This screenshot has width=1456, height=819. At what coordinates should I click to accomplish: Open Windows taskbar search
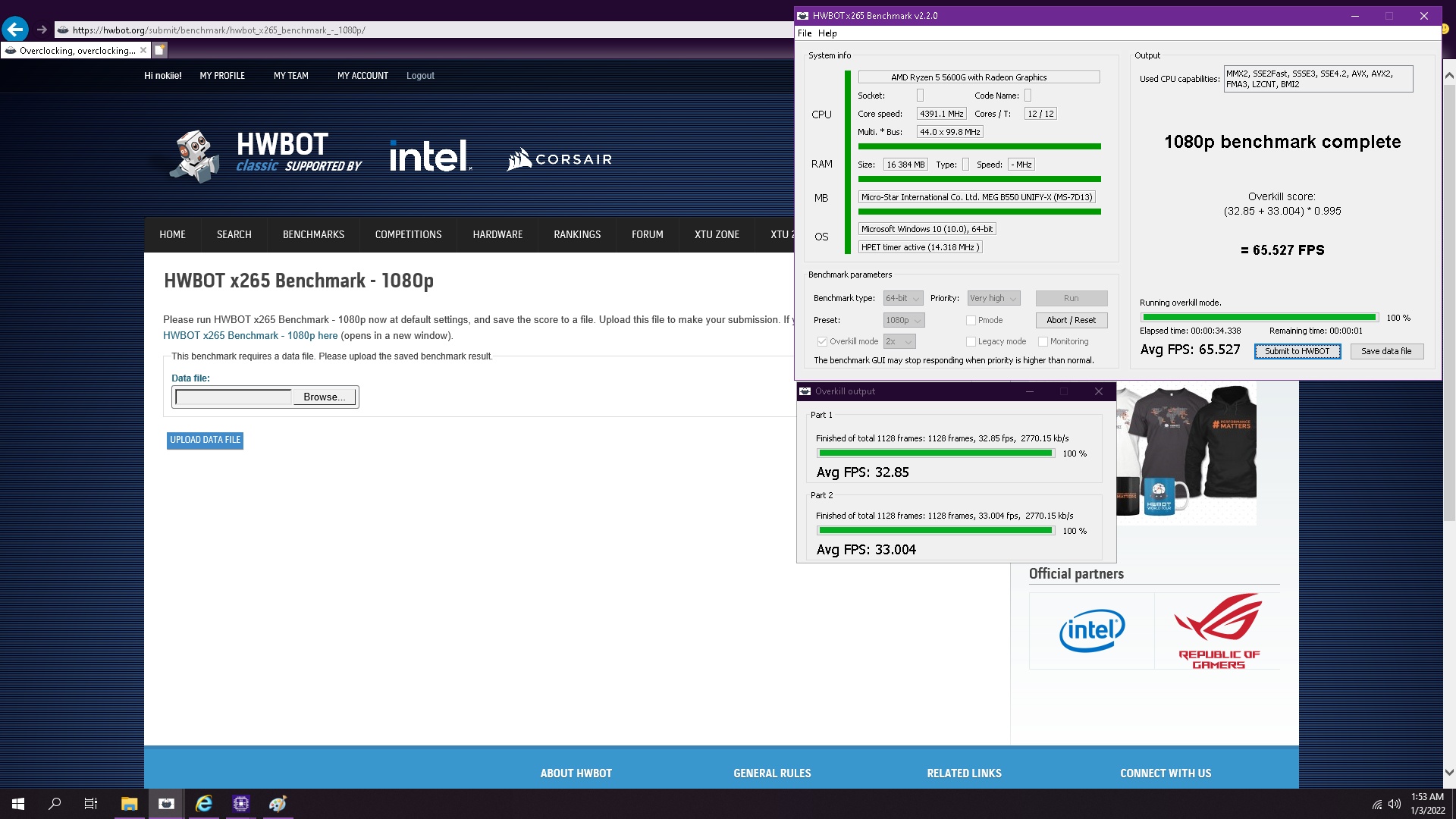coord(55,804)
